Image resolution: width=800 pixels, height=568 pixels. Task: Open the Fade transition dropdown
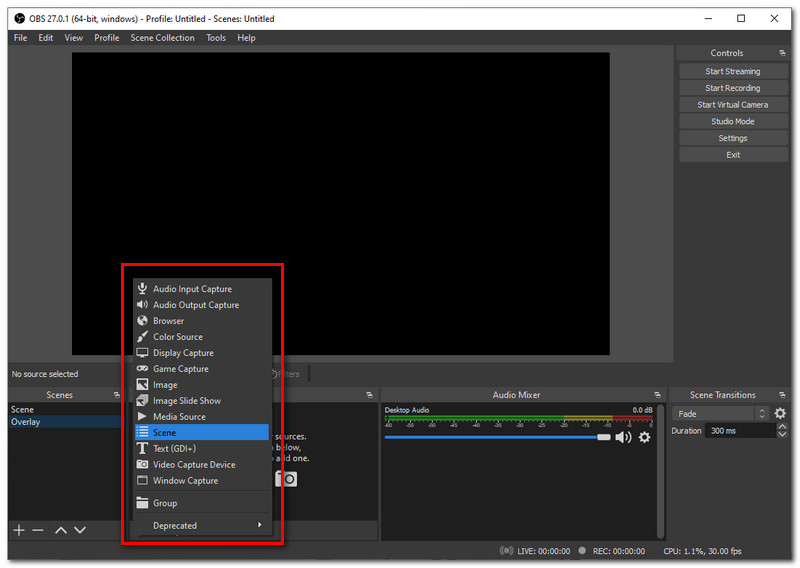[x=722, y=414]
